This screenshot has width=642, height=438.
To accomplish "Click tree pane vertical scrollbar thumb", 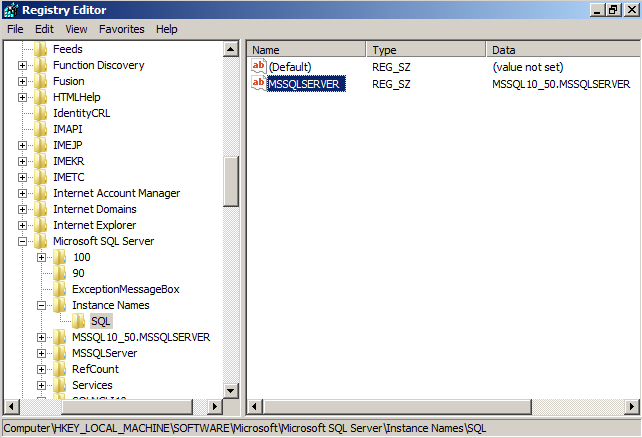I will (x=231, y=181).
